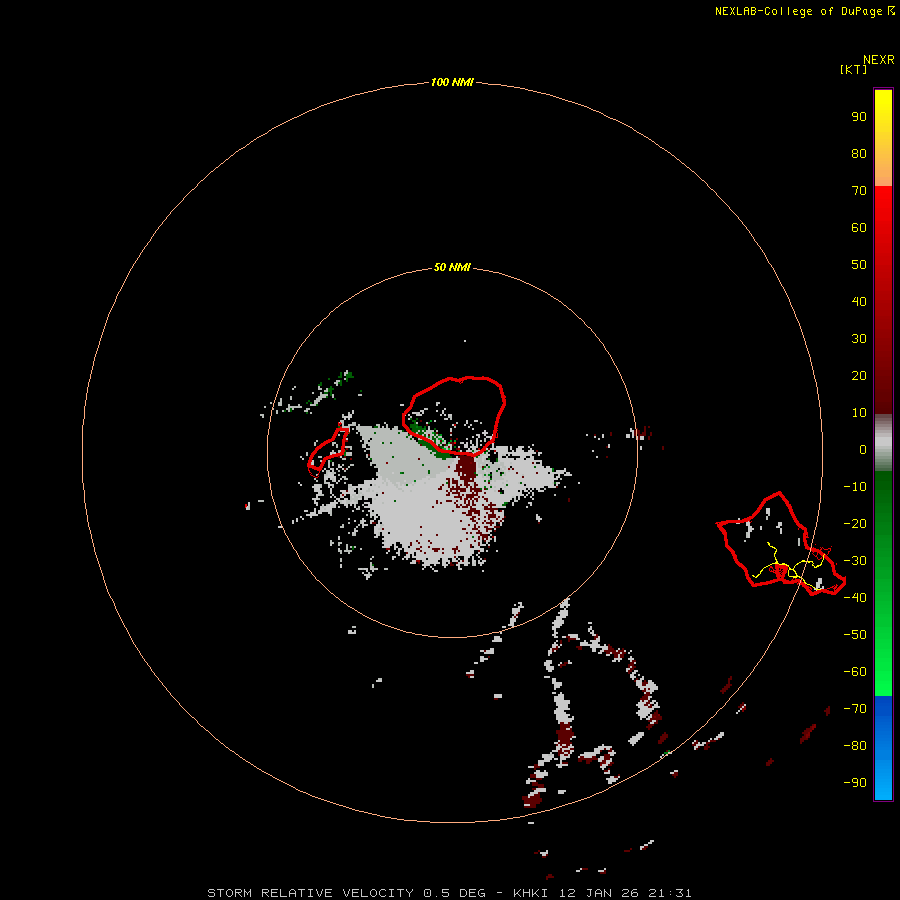Click the positive 90 scale value
The height and width of the screenshot is (900, 900).
[859, 117]
